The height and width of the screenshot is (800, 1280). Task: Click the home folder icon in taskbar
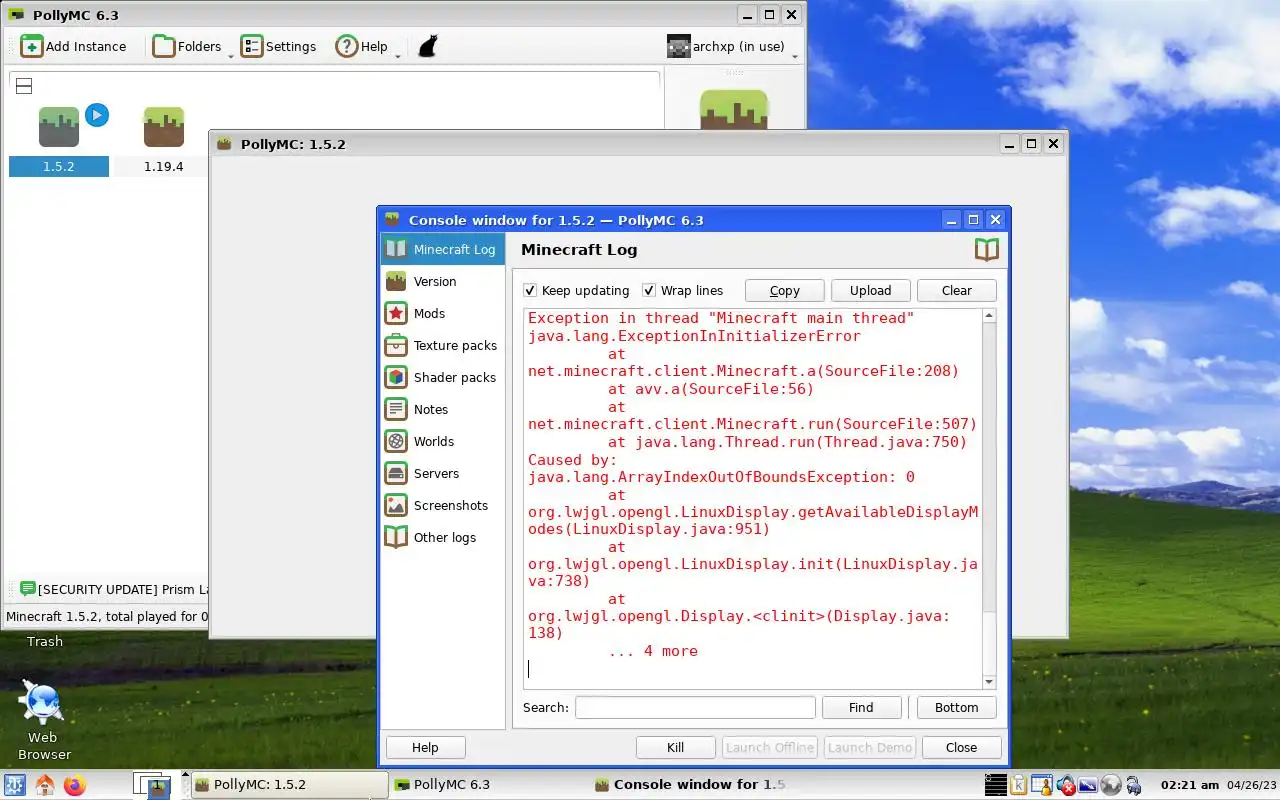pos(45,785)
